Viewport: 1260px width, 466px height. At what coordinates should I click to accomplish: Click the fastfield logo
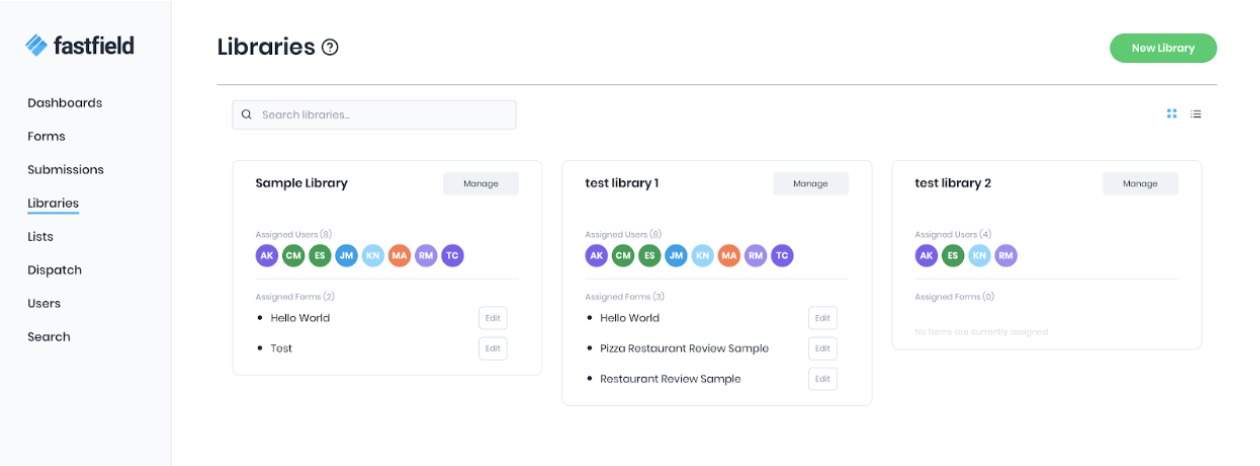pos(80,45)
